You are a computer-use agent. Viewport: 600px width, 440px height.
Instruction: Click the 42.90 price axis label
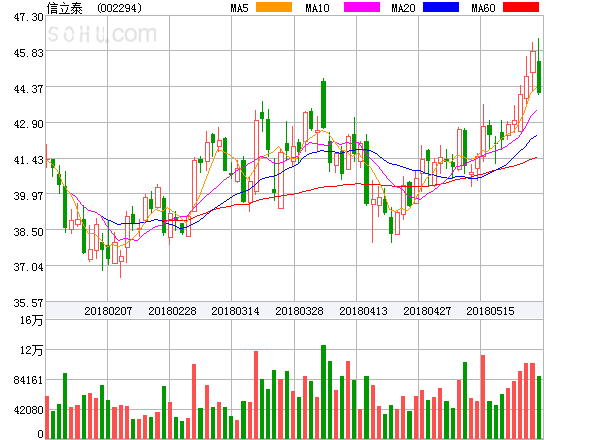(28, 124)
